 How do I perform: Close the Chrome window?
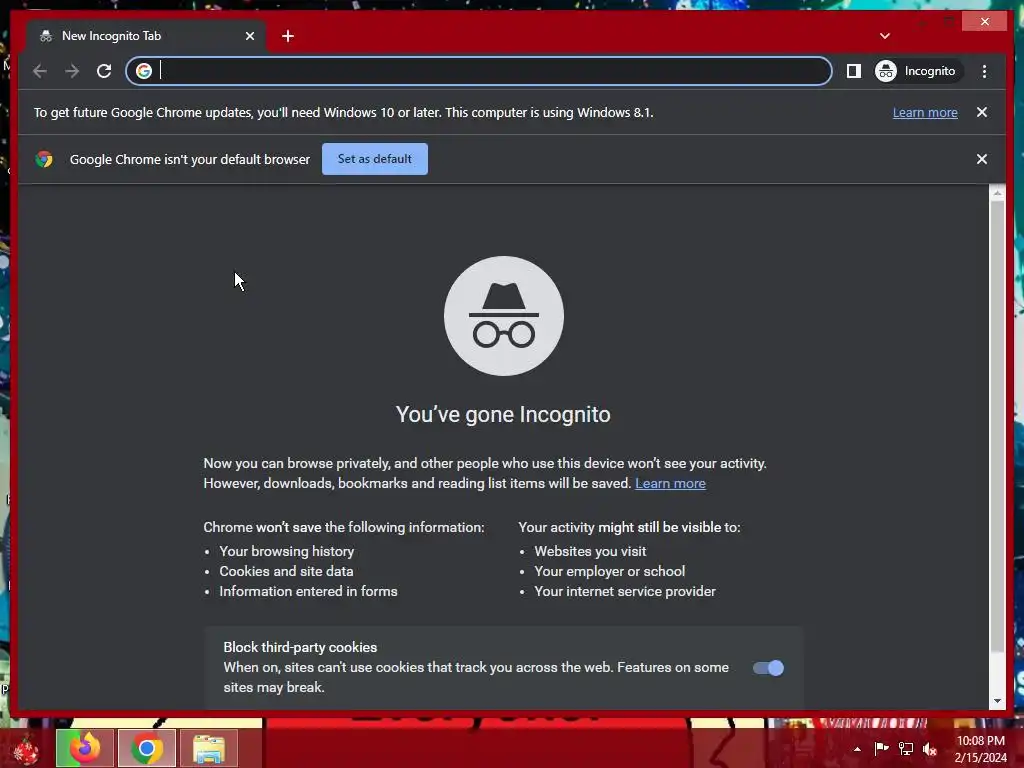click(985, 22)
